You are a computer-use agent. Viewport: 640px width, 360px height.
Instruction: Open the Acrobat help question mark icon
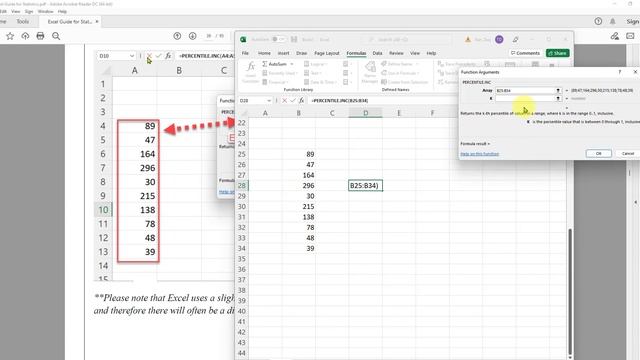point(598,22)
